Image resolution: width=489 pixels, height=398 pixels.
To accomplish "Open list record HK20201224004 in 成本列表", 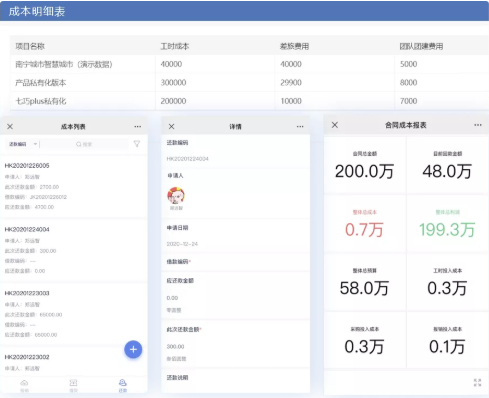I will coord(74,250).
